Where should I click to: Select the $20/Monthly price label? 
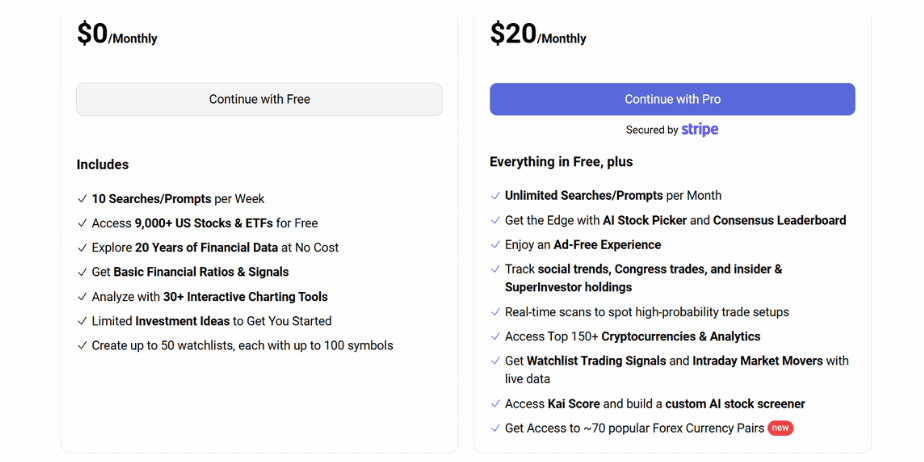click(538, 35)
